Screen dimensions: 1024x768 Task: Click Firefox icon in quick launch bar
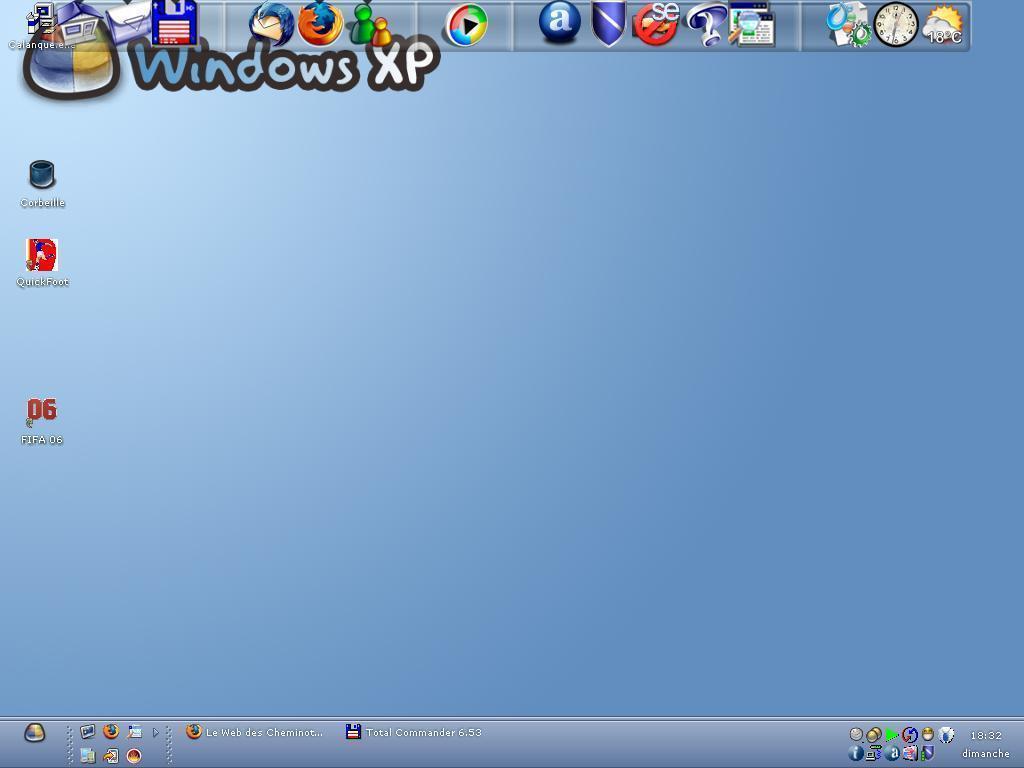coord(111,732)
